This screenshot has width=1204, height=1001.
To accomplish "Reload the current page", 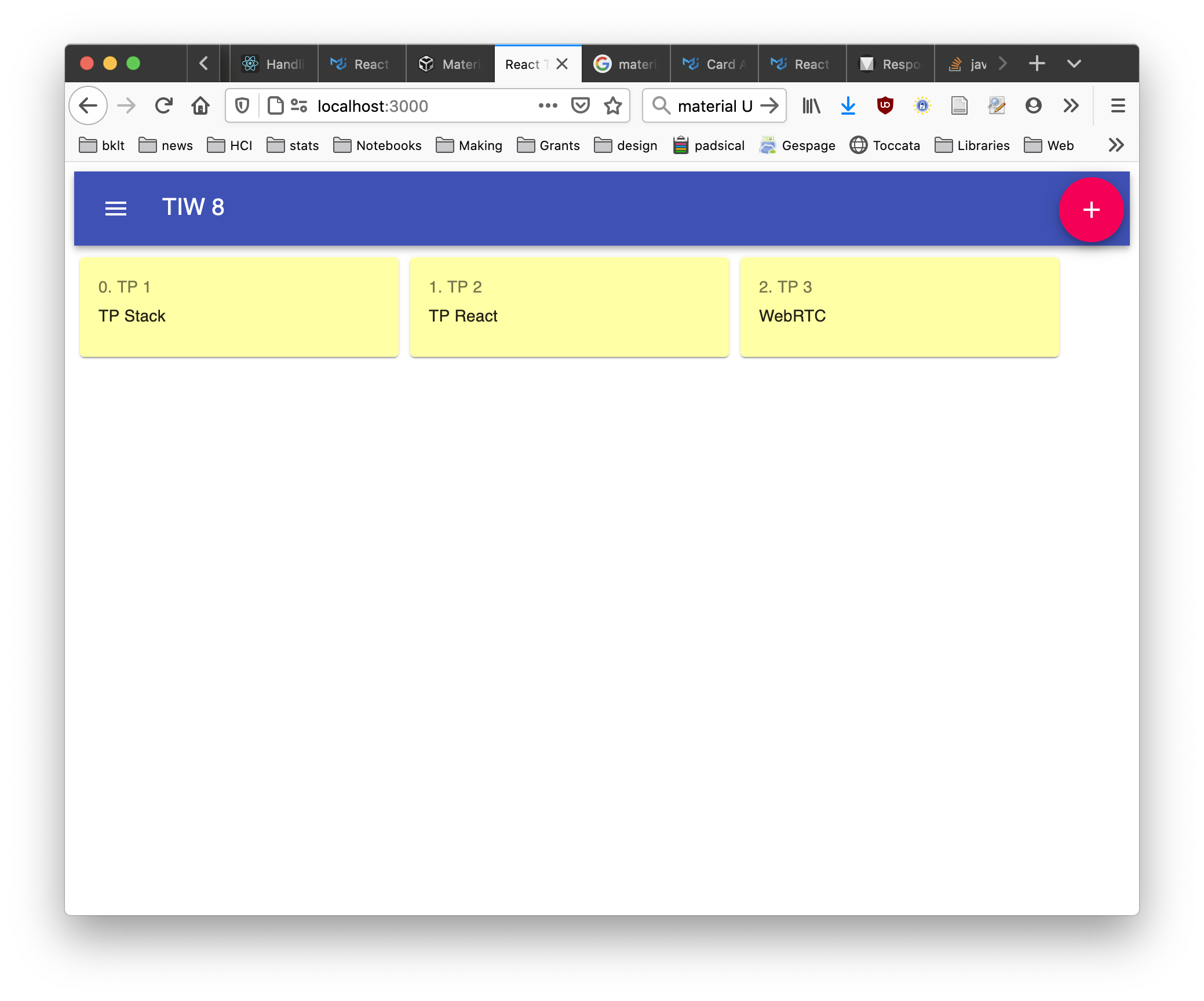I will 164,105.
